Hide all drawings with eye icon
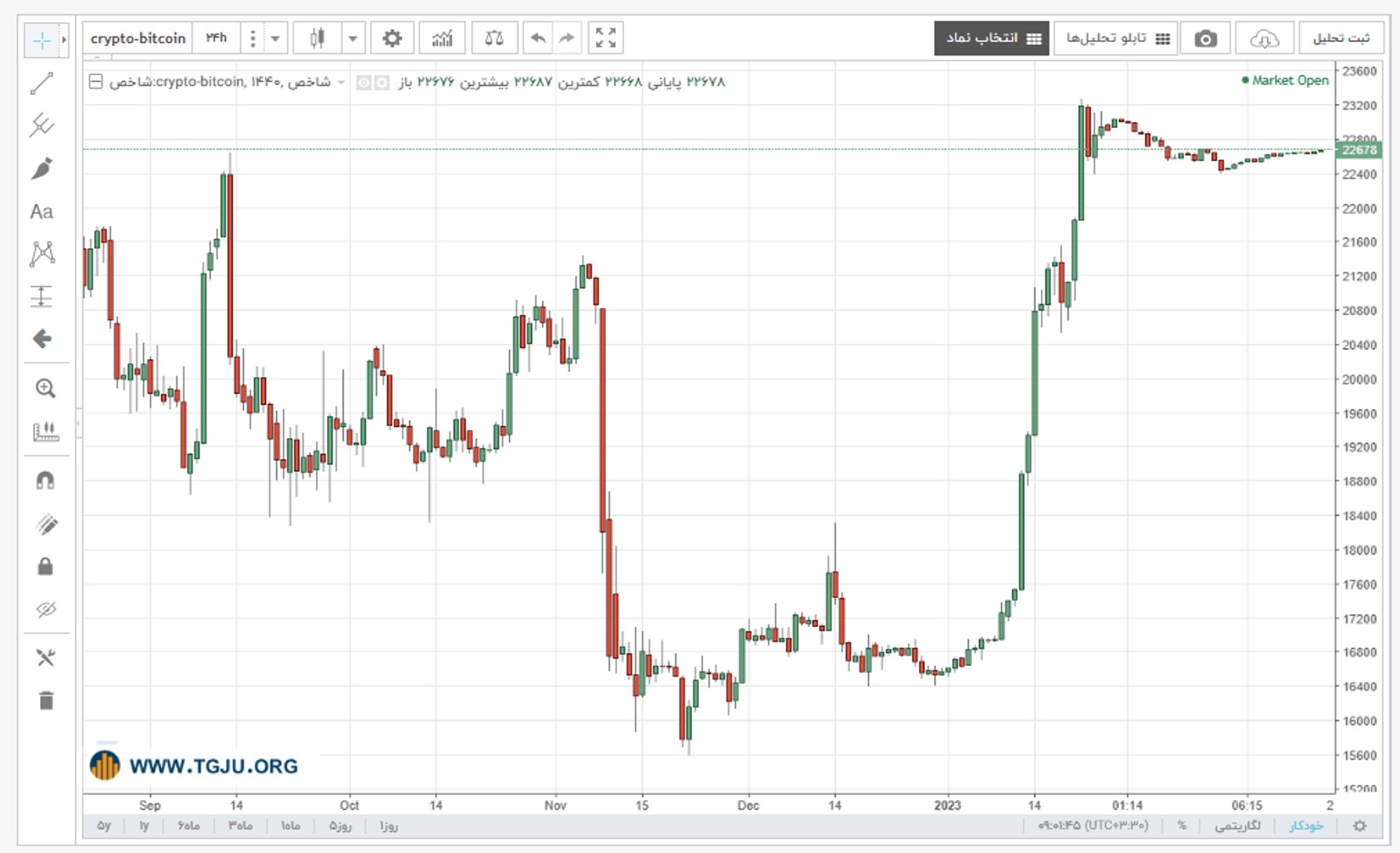This screenshot has width=1400, height=853. pos(45,609)
